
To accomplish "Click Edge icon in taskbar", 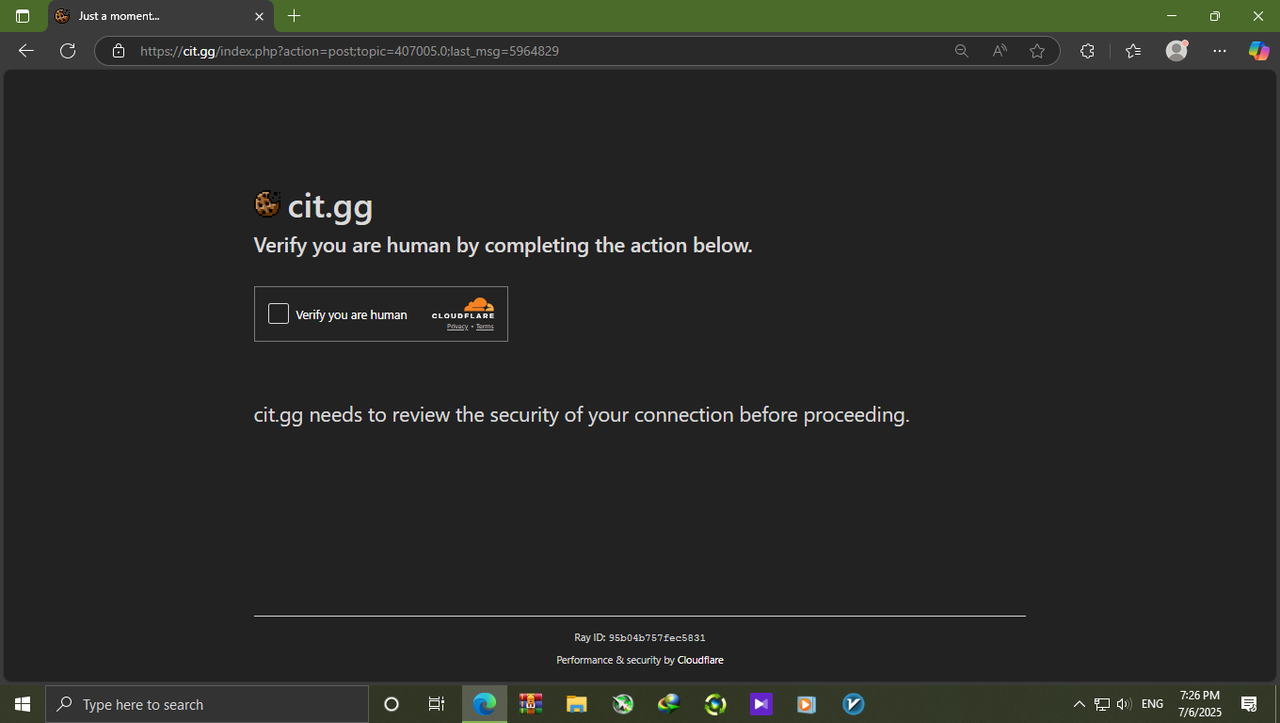I will point(484,704).
